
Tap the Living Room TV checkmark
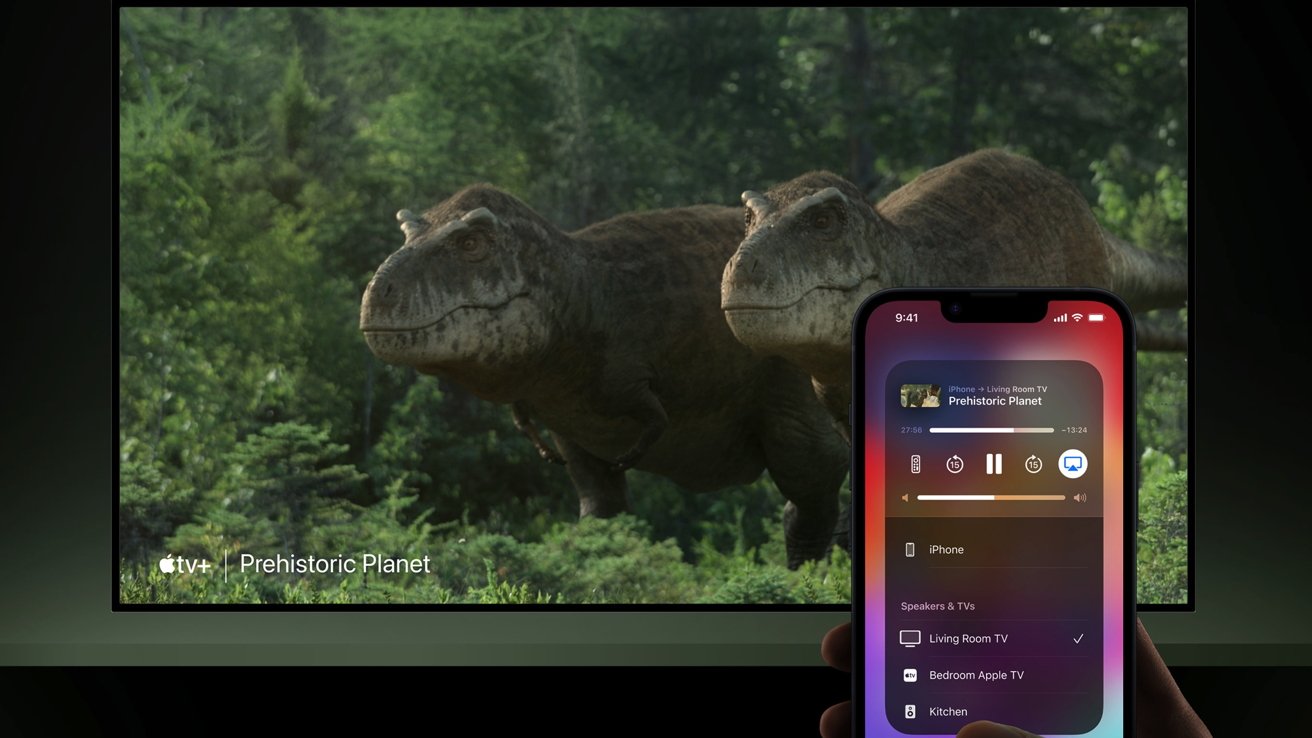[x=1078, y=639]
